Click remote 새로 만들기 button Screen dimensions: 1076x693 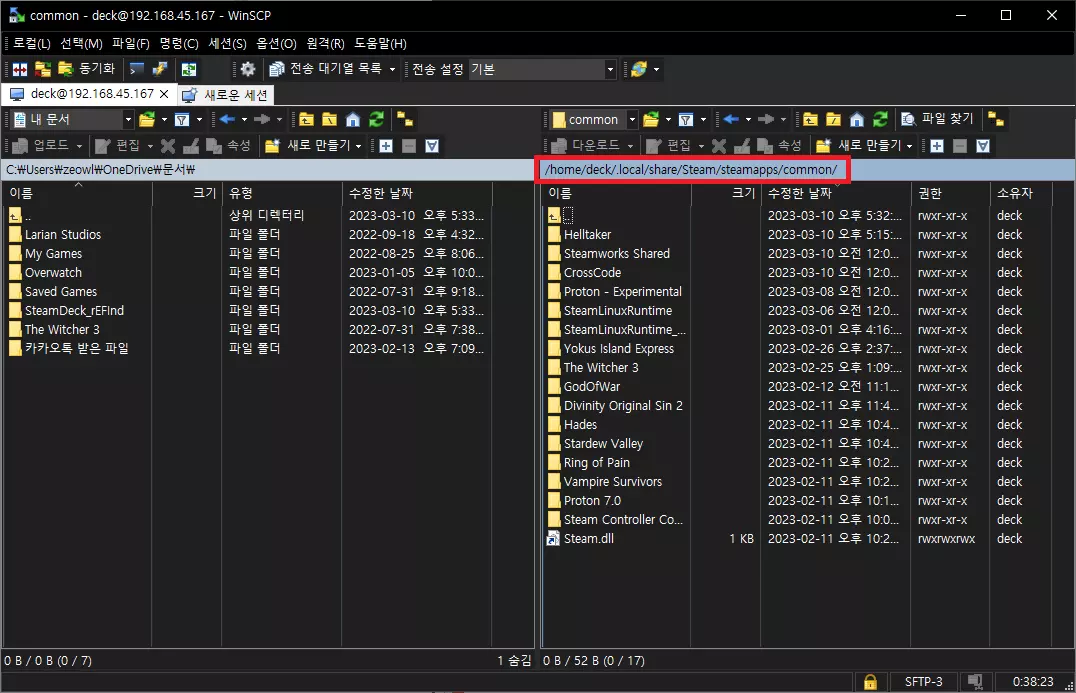(859, 145)
